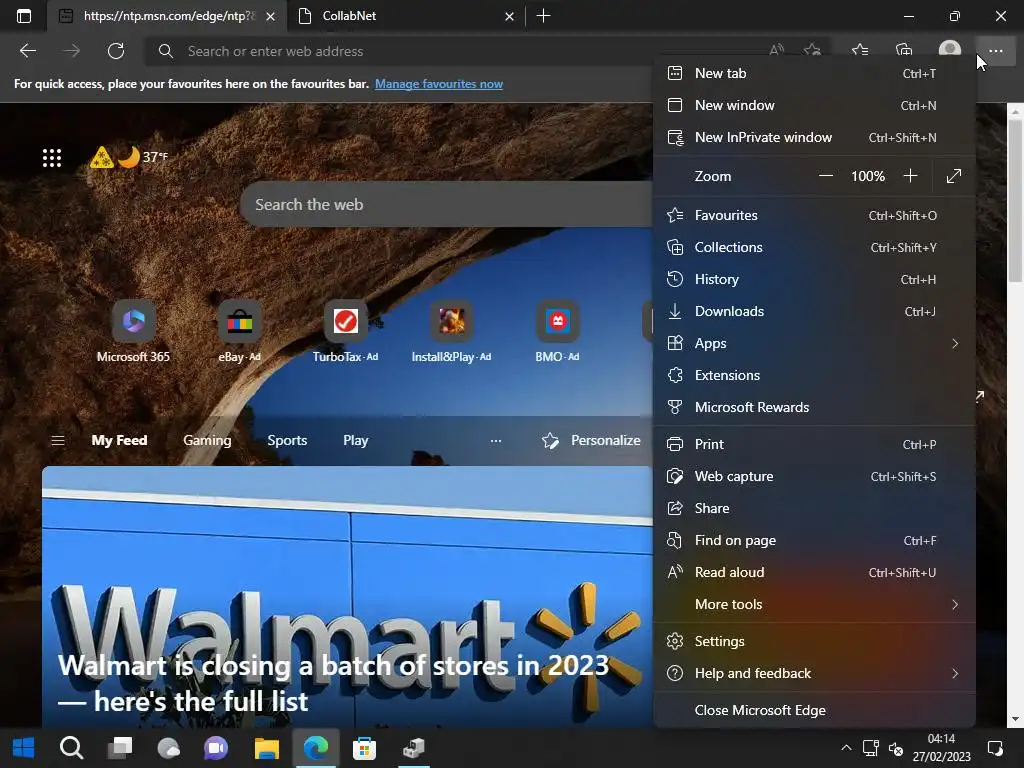
Task: Show hidden system tray icons chevron
Action: [846, 748]
